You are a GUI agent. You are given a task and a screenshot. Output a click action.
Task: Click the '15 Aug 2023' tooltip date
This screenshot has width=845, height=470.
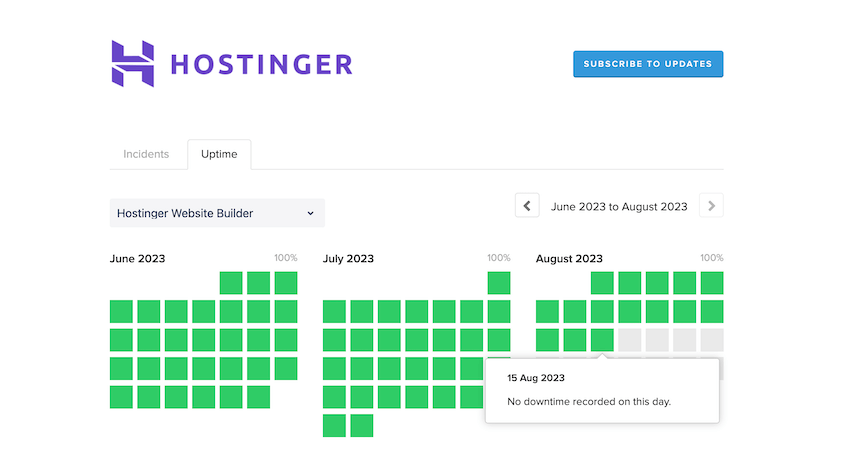[536, 378]
